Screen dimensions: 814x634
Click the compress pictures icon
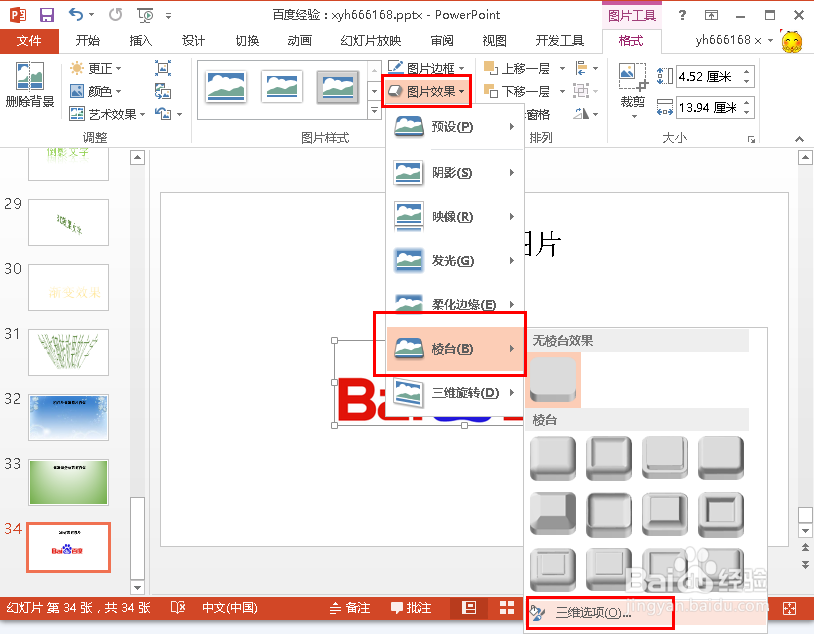click(x=163, y=68)
